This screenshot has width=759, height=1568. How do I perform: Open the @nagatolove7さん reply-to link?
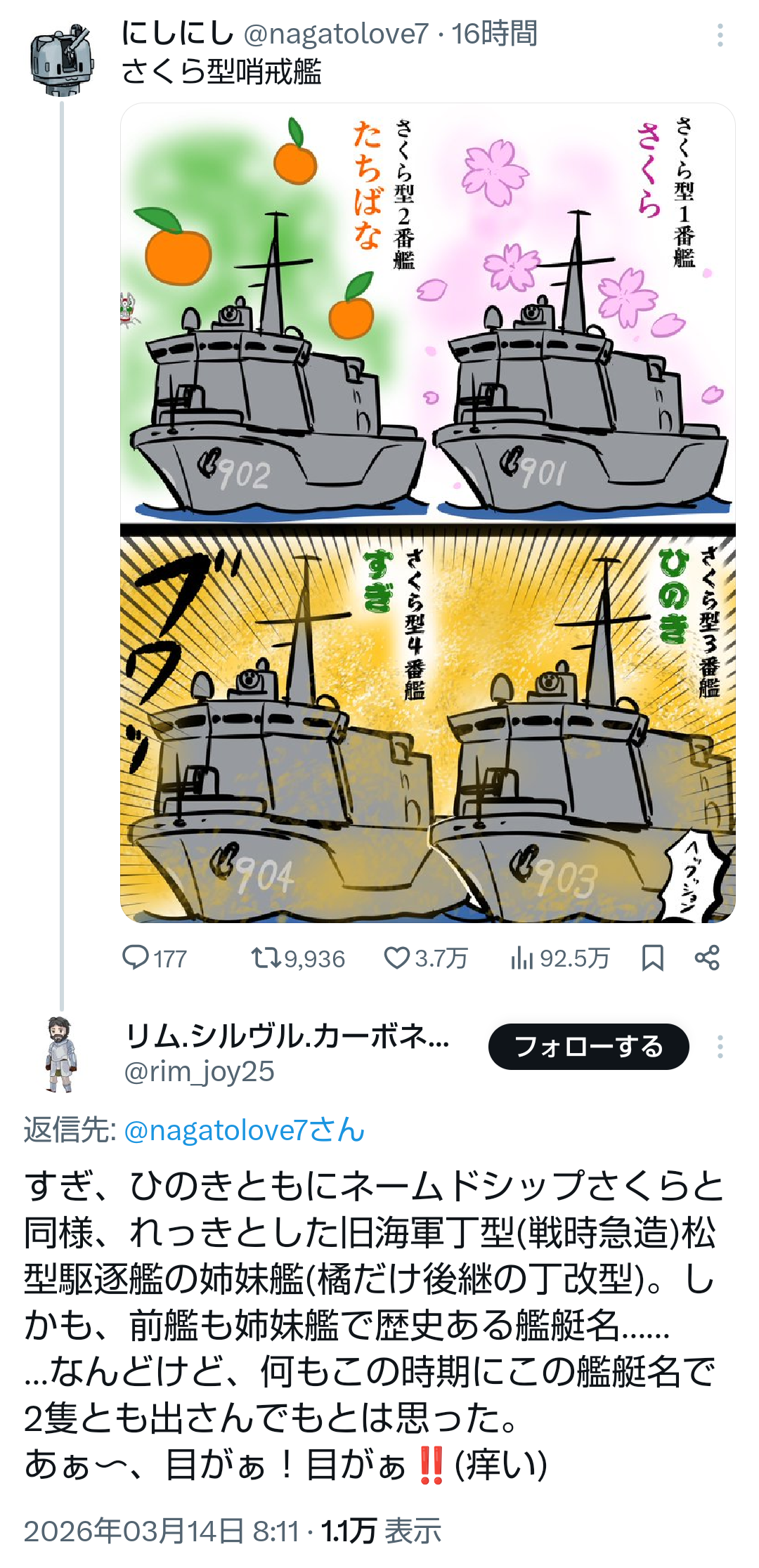[x=244, y=1130]
